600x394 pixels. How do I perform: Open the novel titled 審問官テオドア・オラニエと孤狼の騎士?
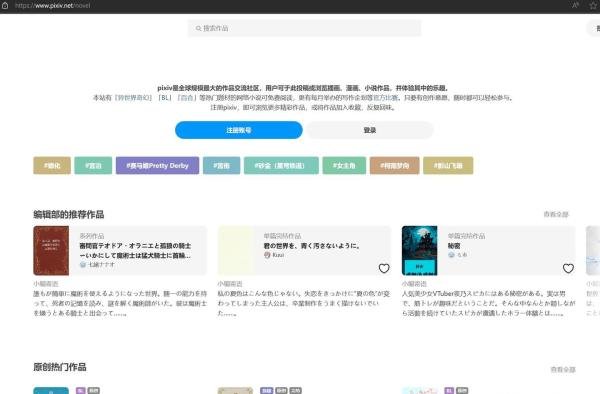pos(135,250)
